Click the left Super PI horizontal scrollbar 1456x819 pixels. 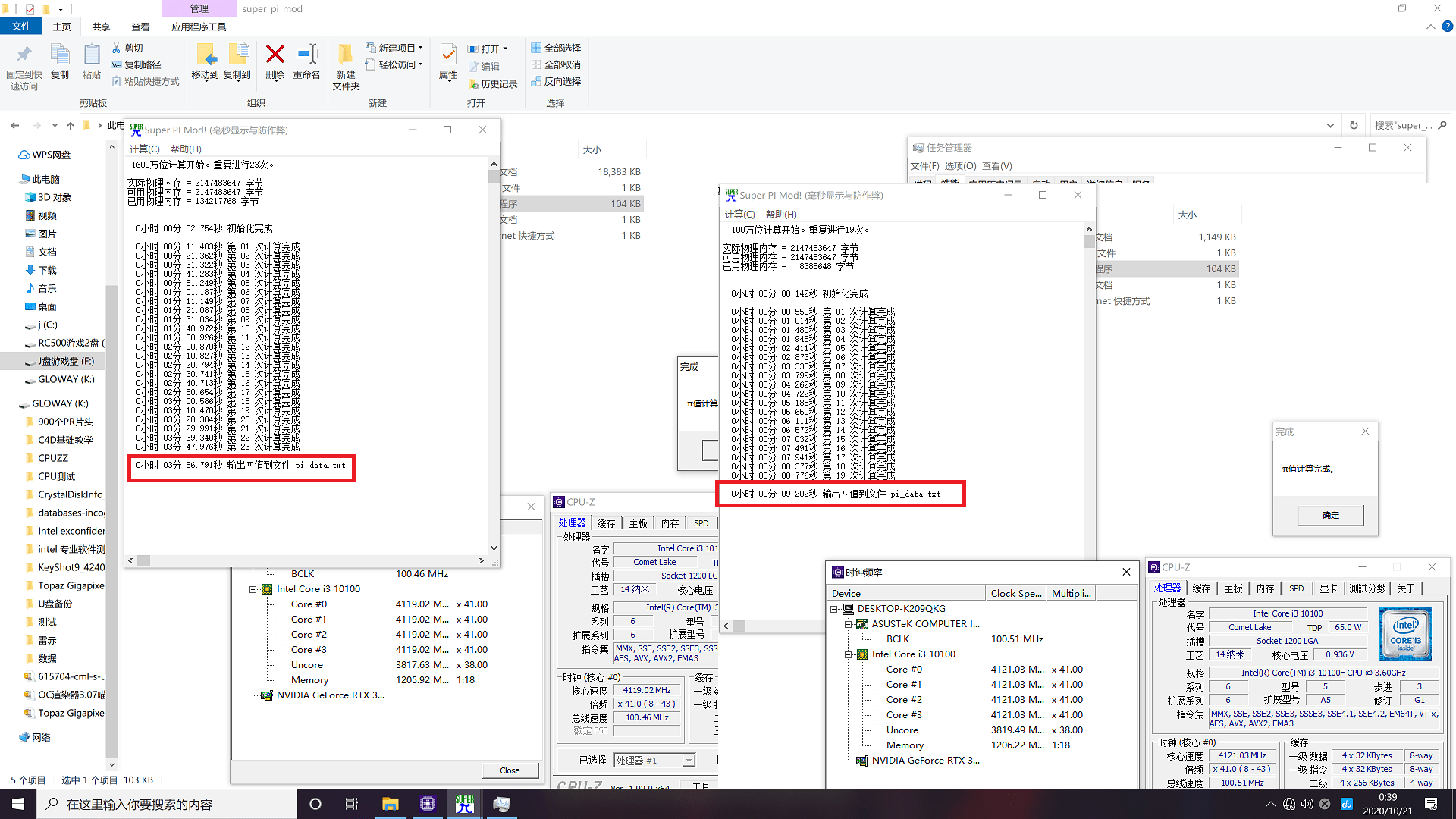(307, 561)
